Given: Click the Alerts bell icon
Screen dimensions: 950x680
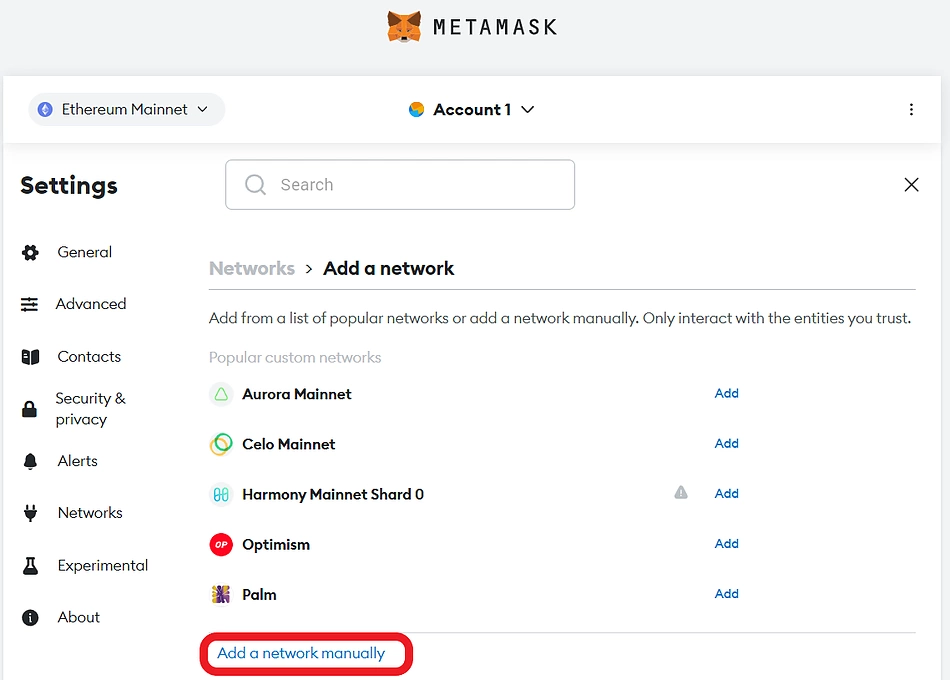Looking at the screenshot, I should 30,461.
